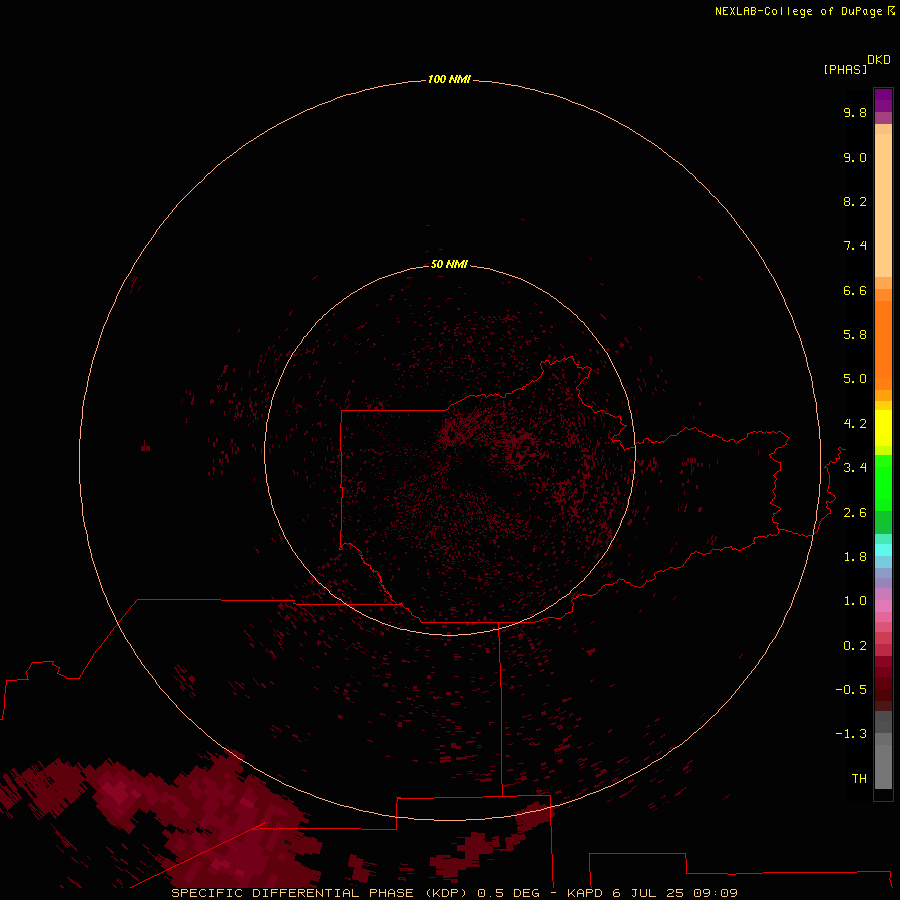Viewport: 900px width, 900px height.
Task: Select the 5.0 legend value
Action: (855, 379)
